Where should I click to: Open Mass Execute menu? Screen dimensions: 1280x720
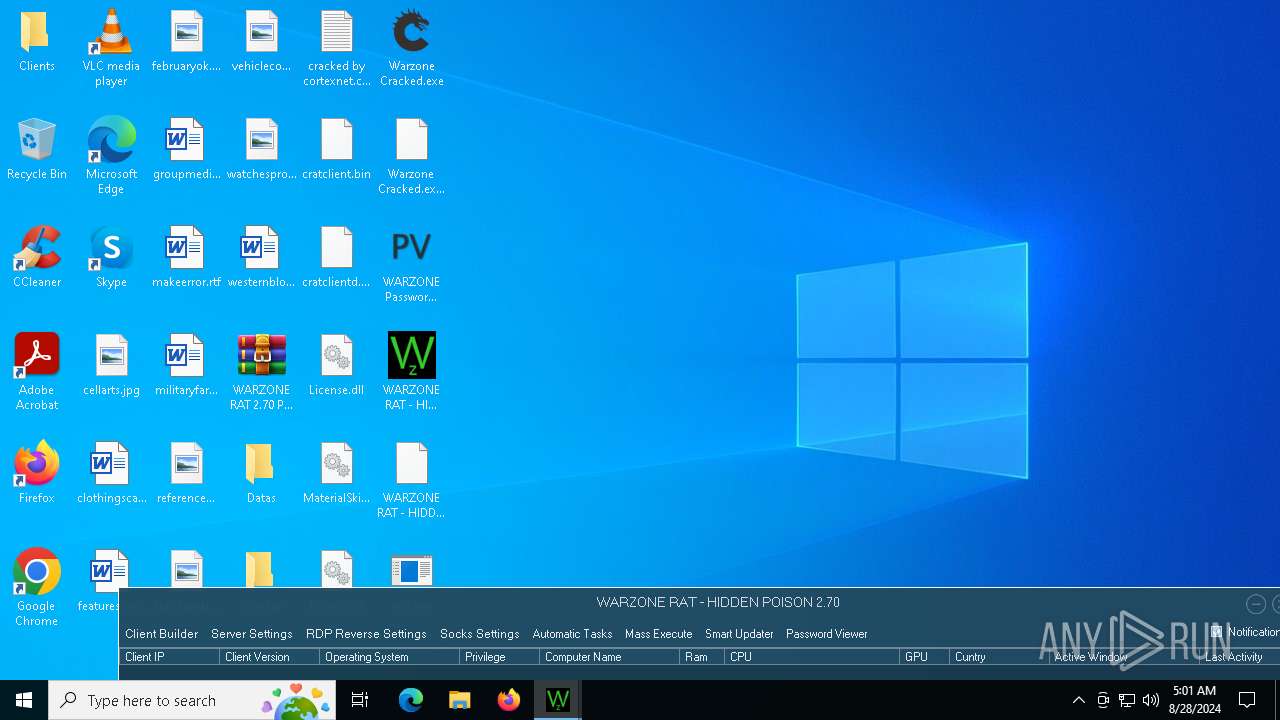point(658,634)
